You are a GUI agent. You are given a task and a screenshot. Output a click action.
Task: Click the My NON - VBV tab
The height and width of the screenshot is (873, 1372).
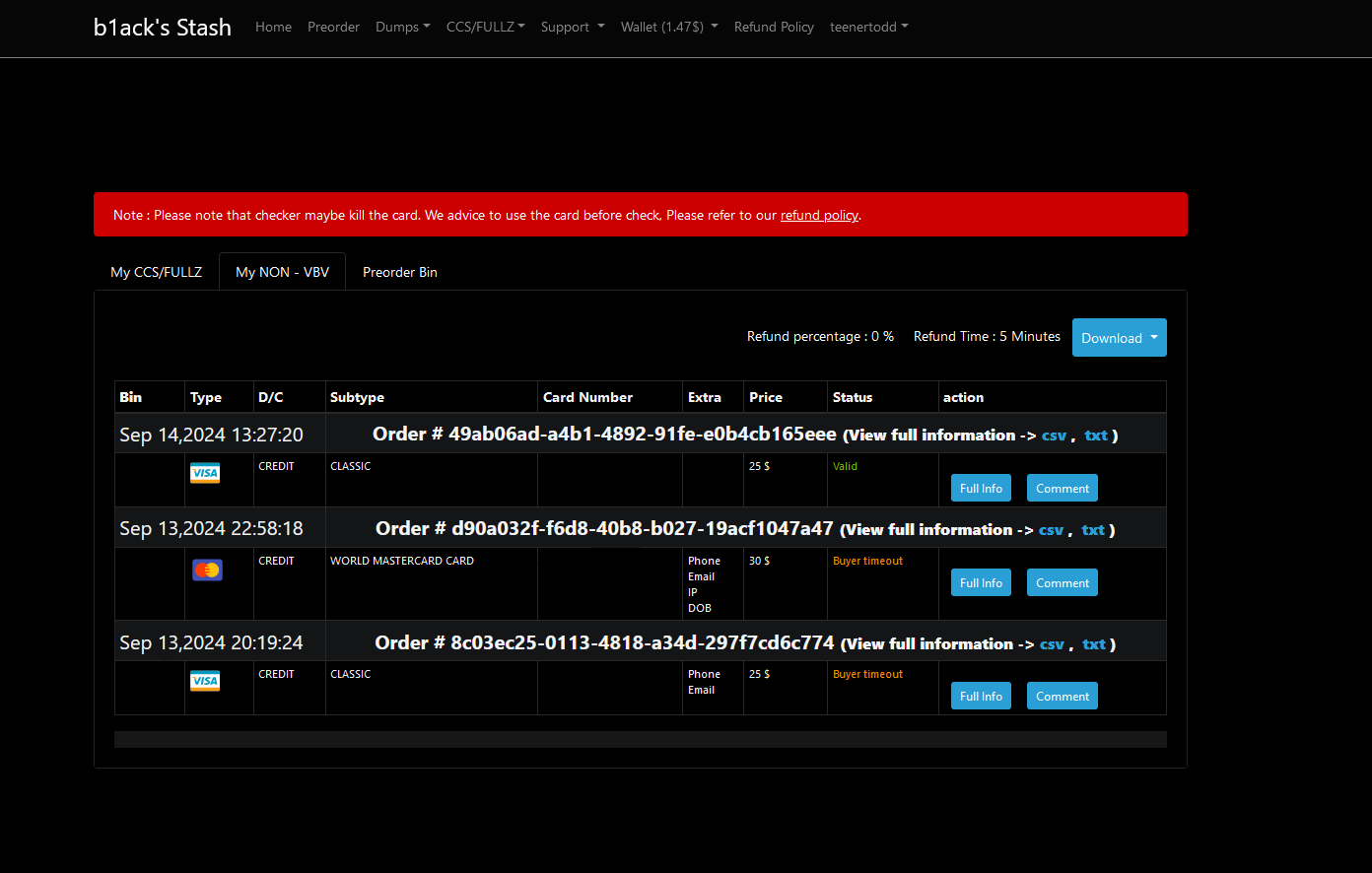tap(282, 272)
